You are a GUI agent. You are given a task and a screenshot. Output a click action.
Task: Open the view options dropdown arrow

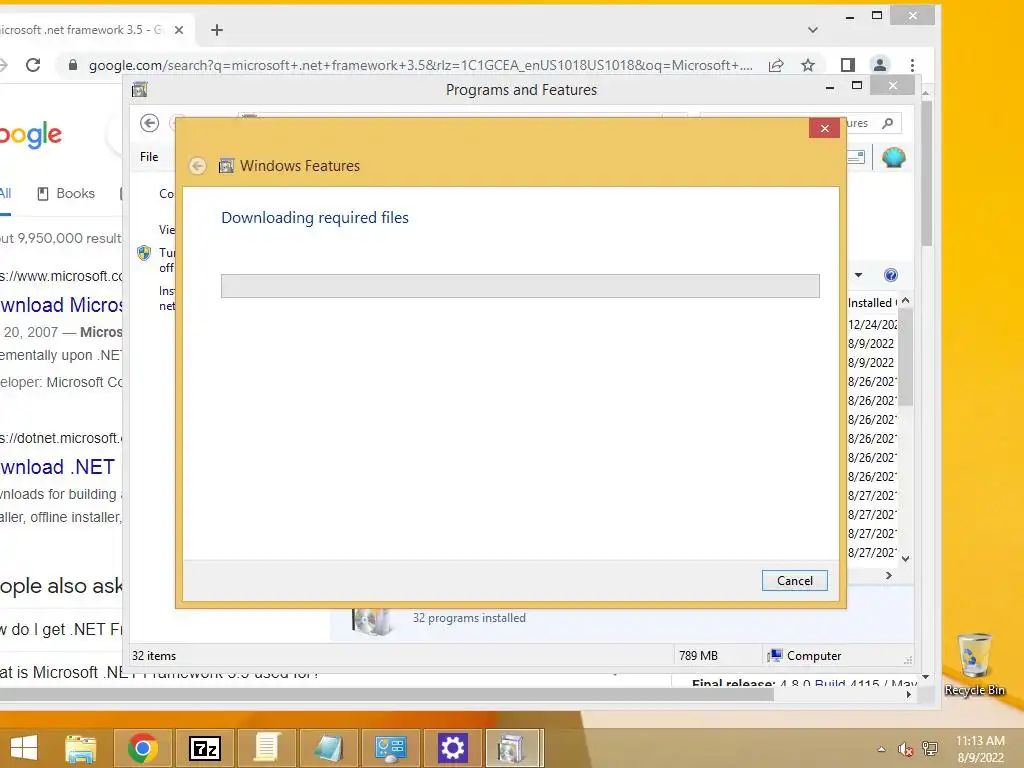[x=858, y=275]
